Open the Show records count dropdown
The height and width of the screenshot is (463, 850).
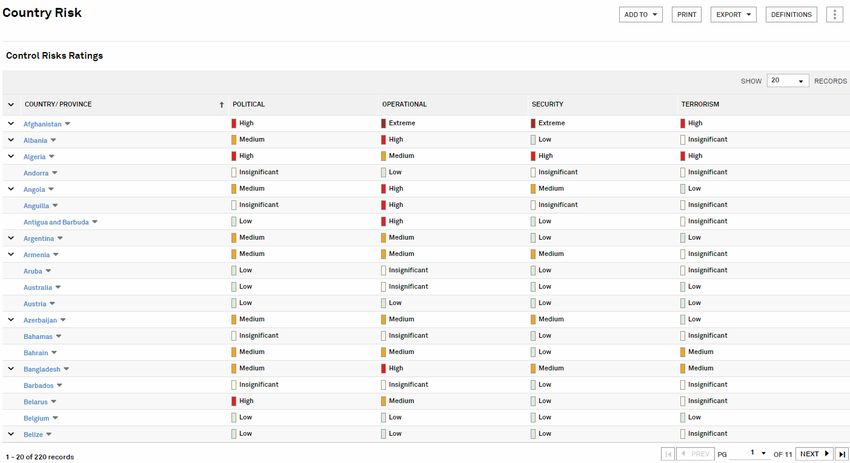coord(788,81)
